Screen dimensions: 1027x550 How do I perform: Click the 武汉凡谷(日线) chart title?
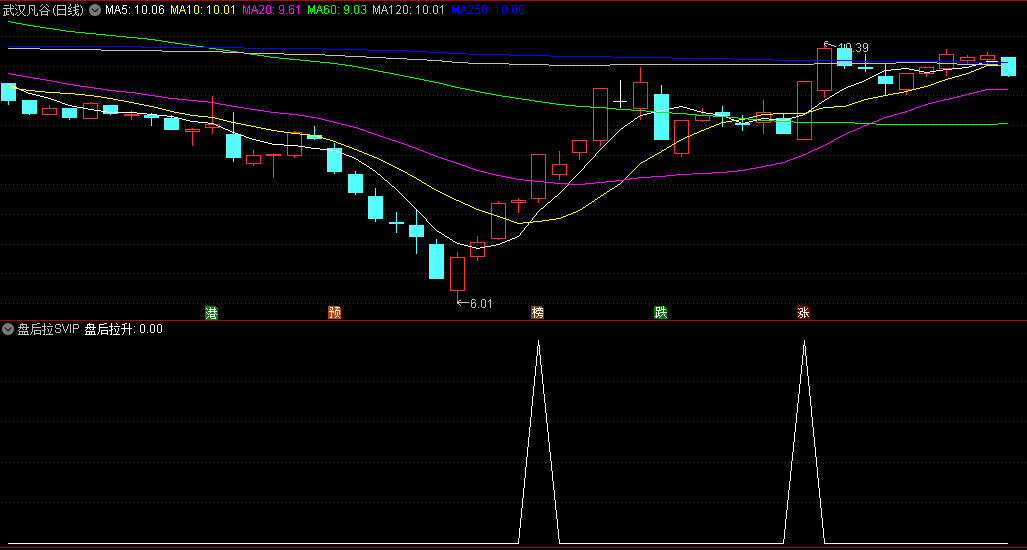[x=43, y=10]
